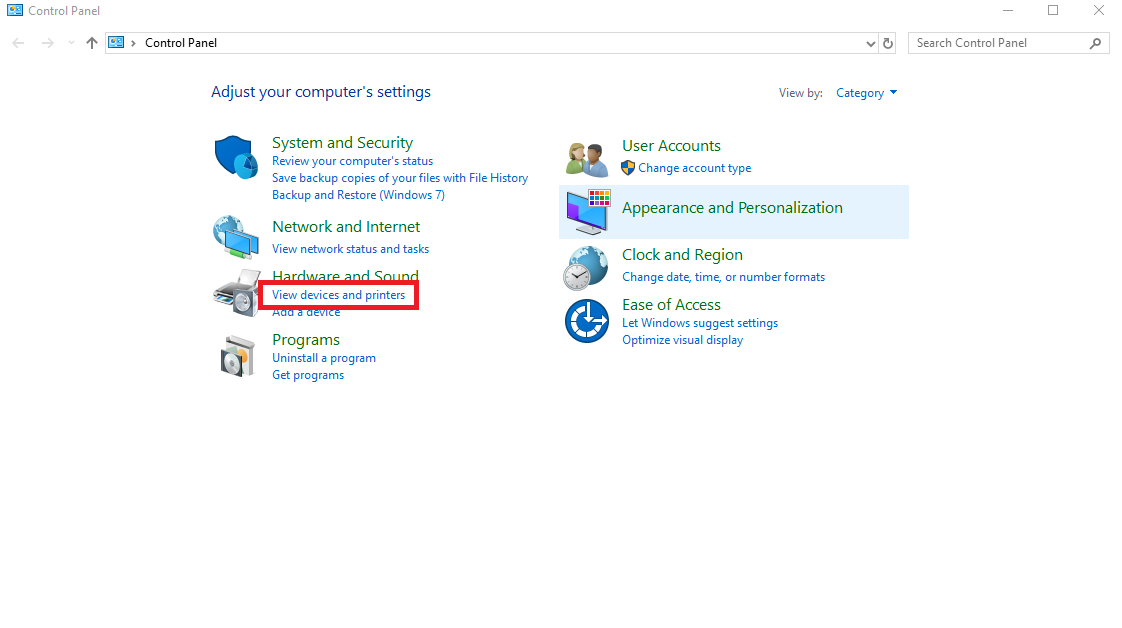The image size is (1122, 628).
Task: Open User Accounts category
Action: coord(671,146)
